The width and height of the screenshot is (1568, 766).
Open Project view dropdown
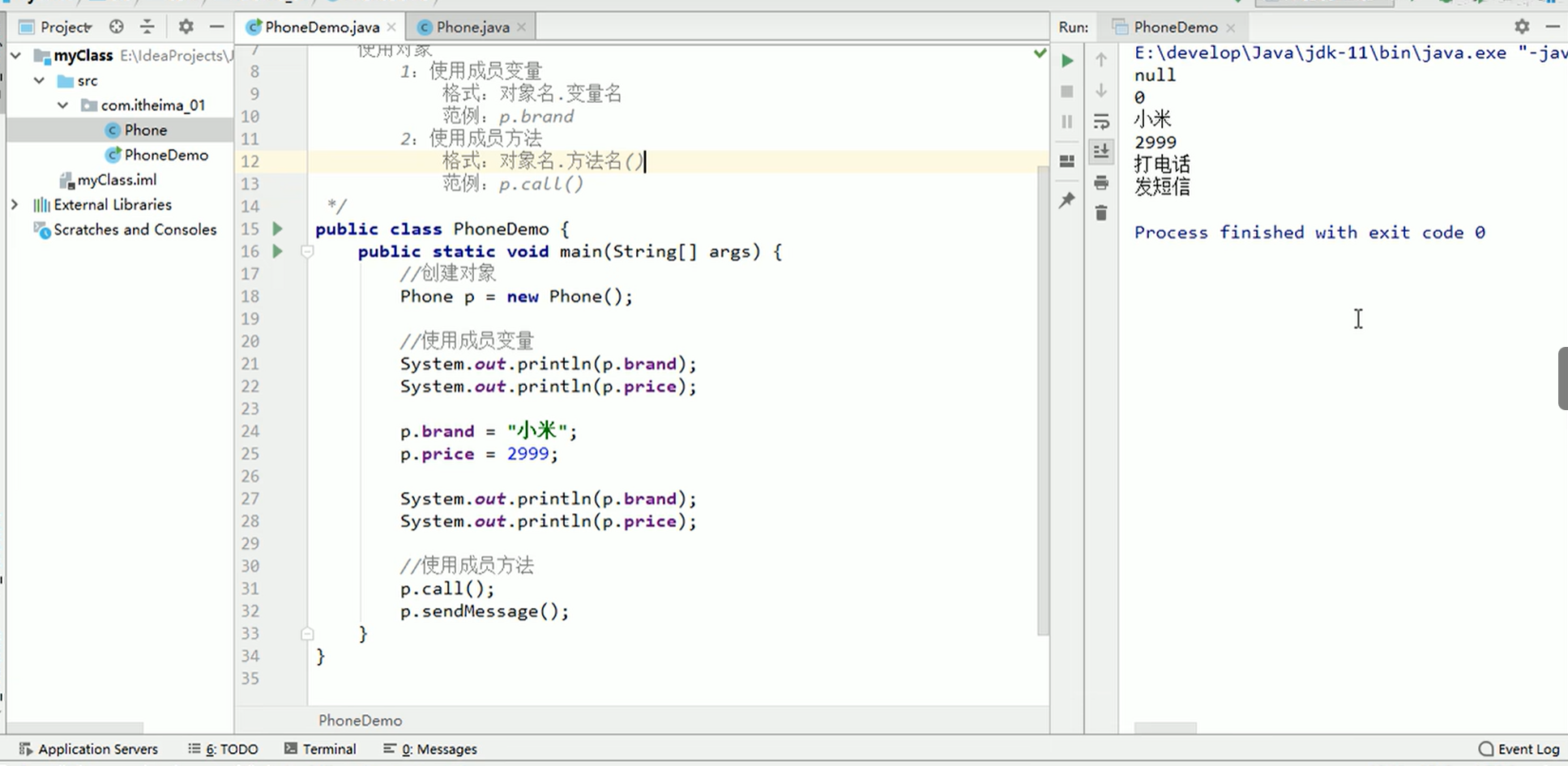[56, 27]
